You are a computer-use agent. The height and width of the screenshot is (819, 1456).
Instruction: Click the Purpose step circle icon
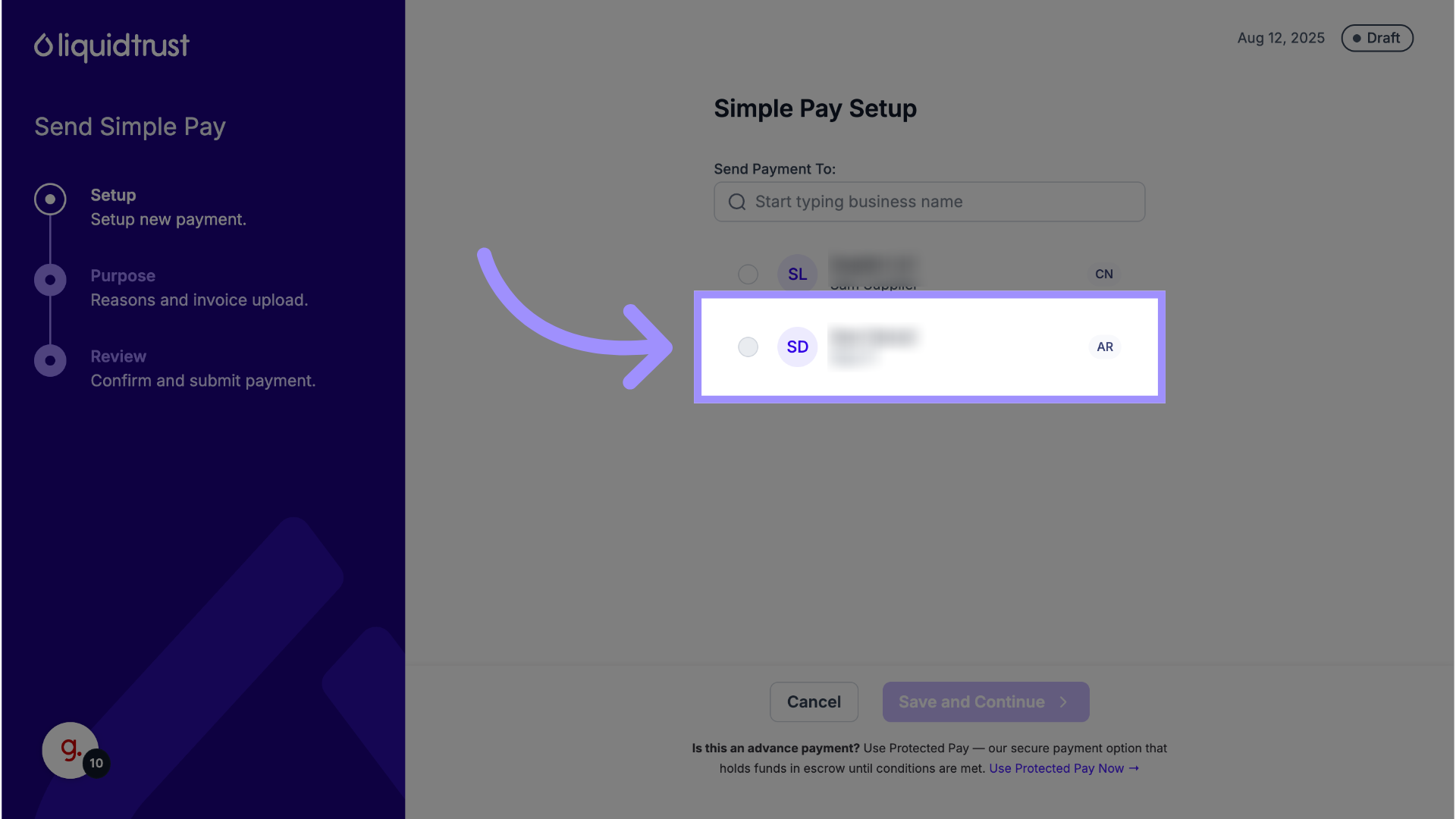coord(50,281)
